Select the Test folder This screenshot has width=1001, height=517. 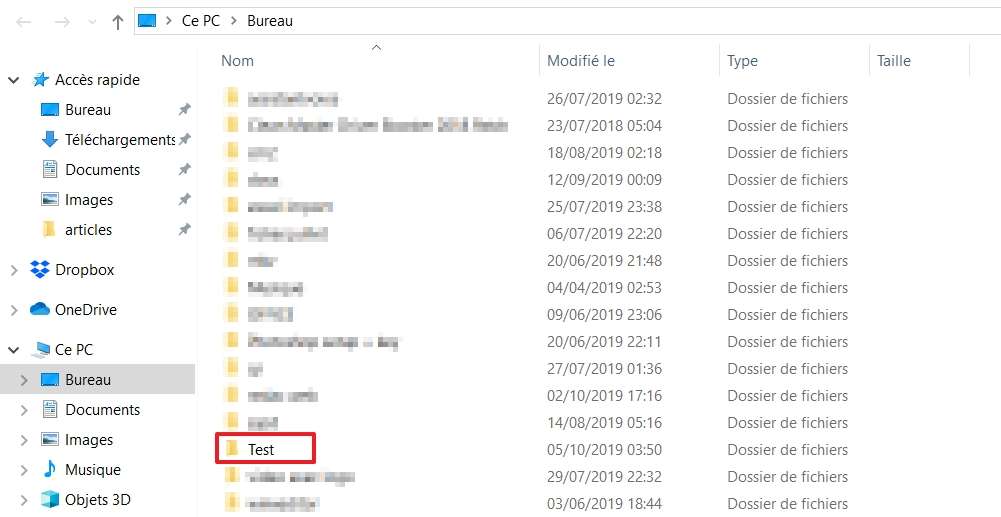(261, 449)
